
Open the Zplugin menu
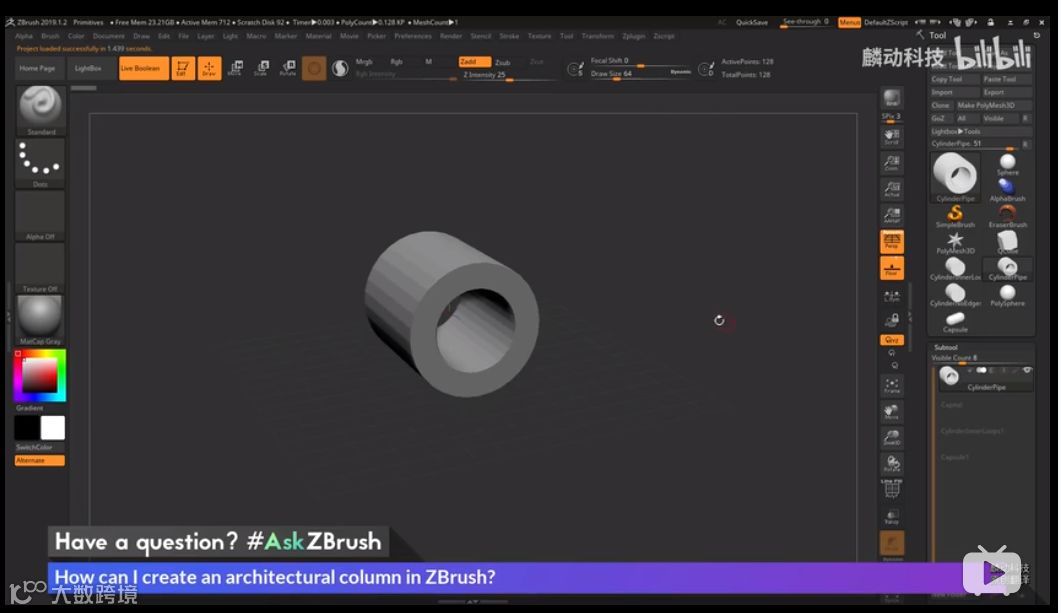point(634,36)
